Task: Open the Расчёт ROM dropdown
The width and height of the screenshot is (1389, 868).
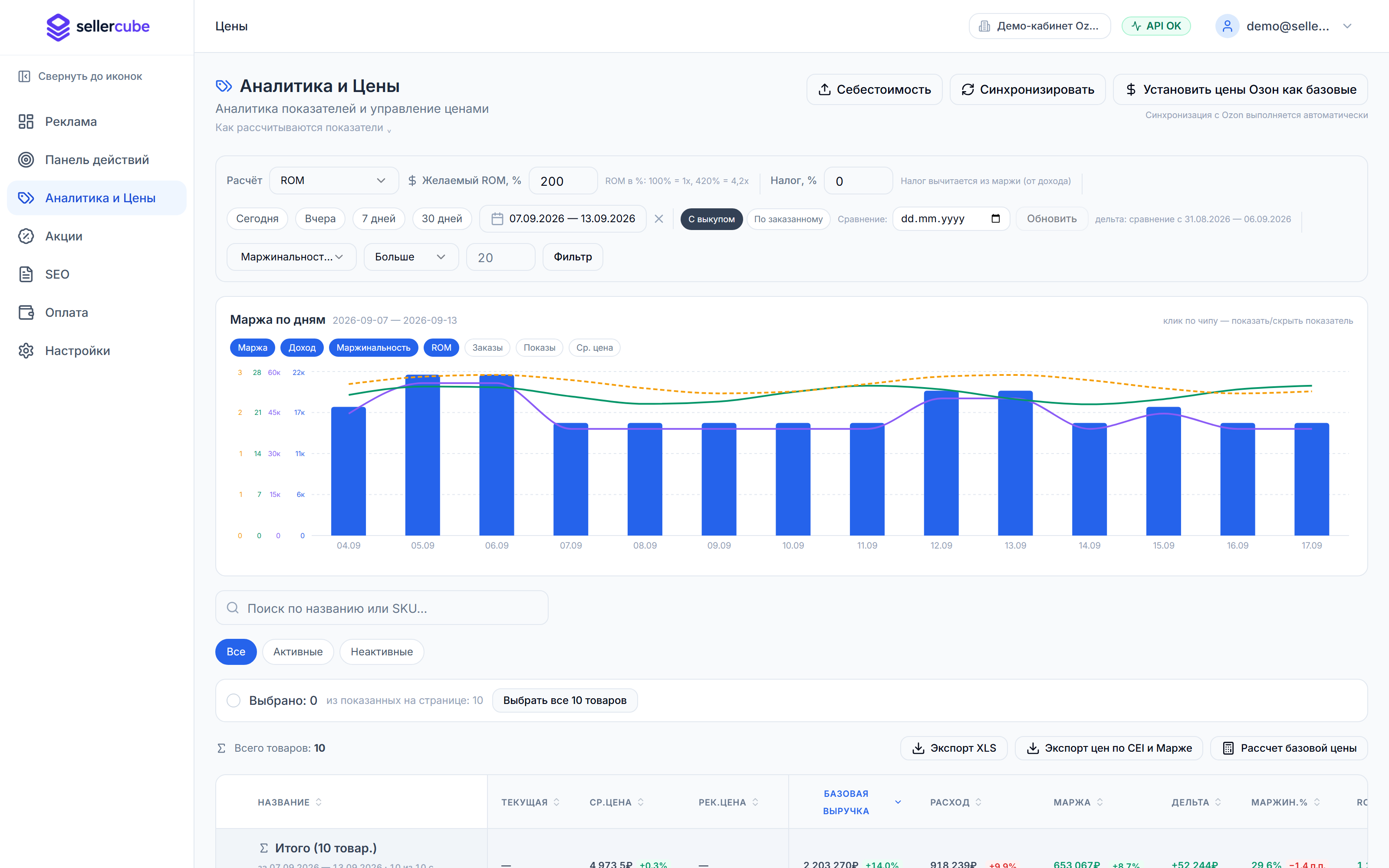Action: coord(333,180)
